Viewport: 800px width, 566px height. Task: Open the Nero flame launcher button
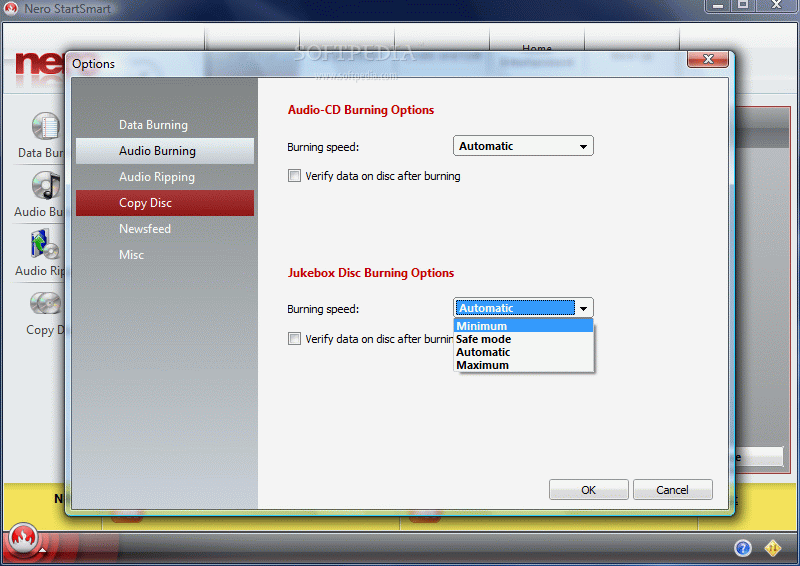(23, 537)
